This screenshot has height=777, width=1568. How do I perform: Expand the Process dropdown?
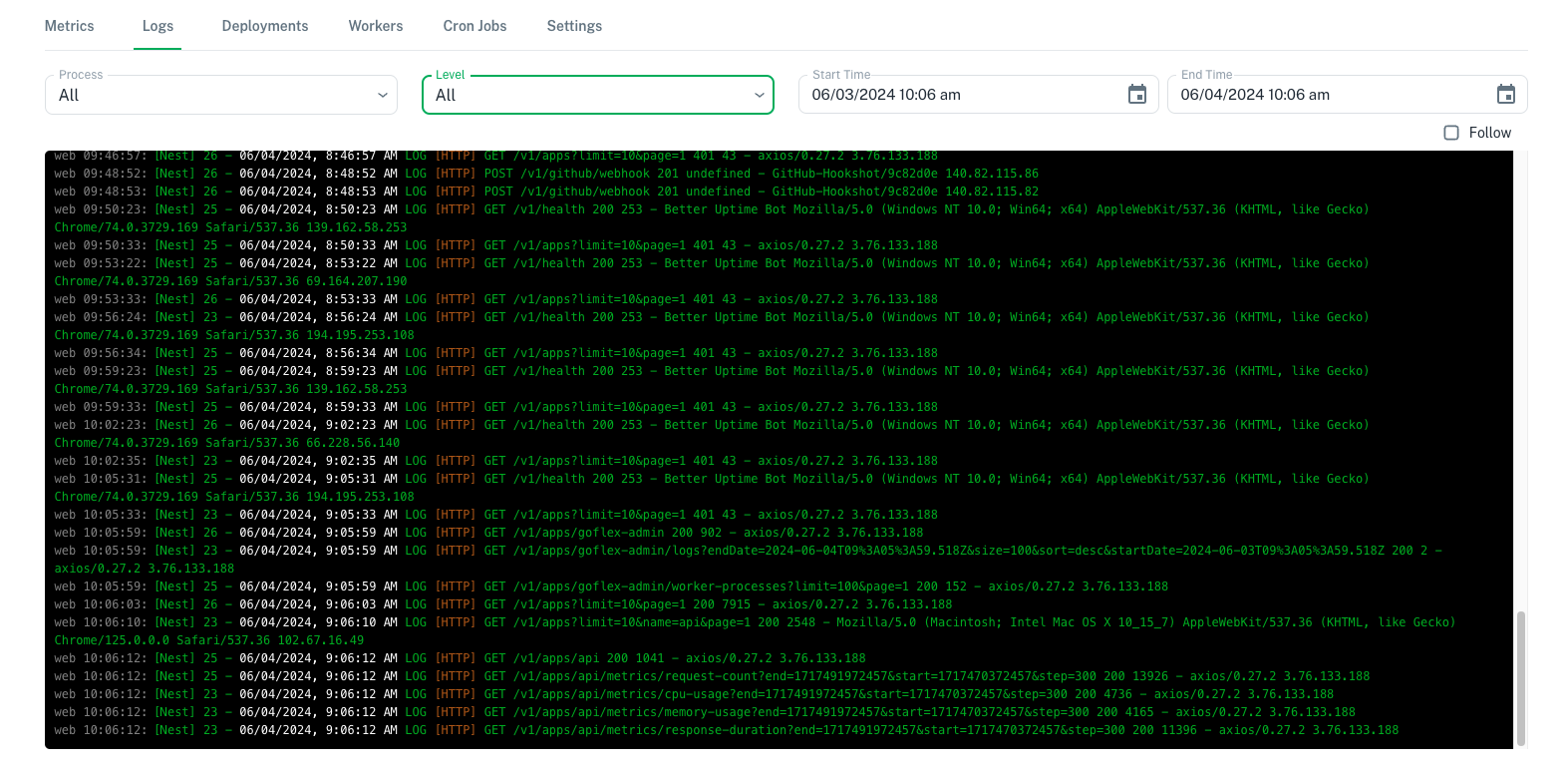click(x=221, y=95)
